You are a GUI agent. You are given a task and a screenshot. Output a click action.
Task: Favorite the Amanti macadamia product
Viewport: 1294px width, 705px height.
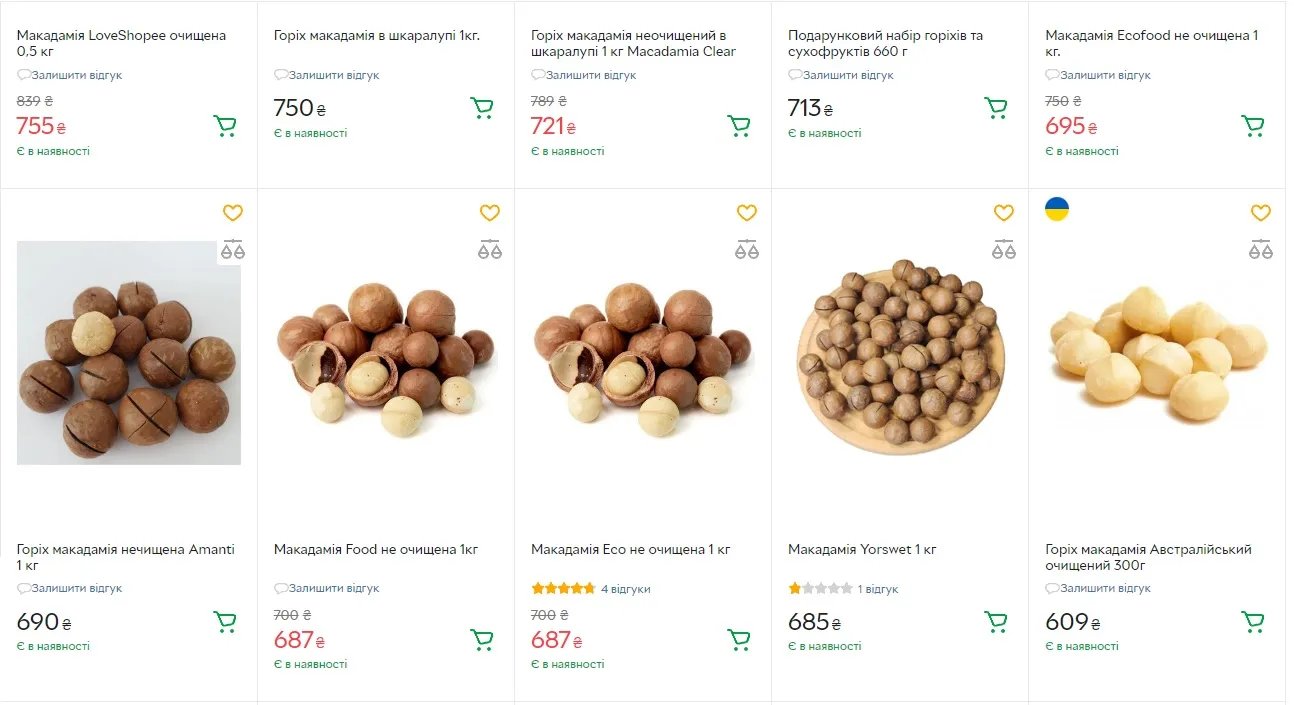pyautogui.click(x=233, y=213)
